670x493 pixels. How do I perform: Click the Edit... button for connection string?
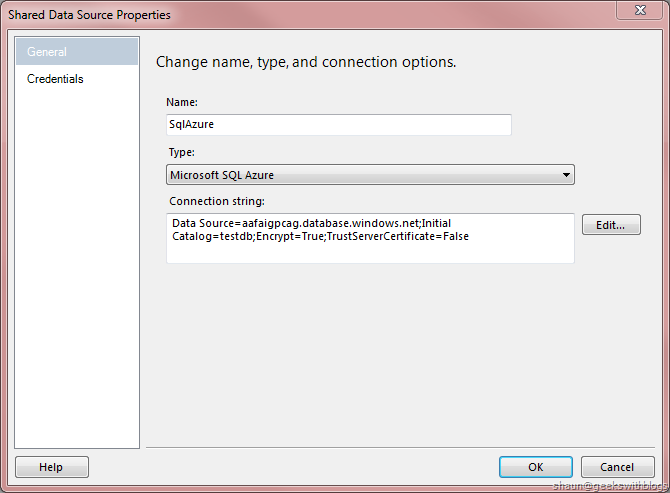(611, 225)
